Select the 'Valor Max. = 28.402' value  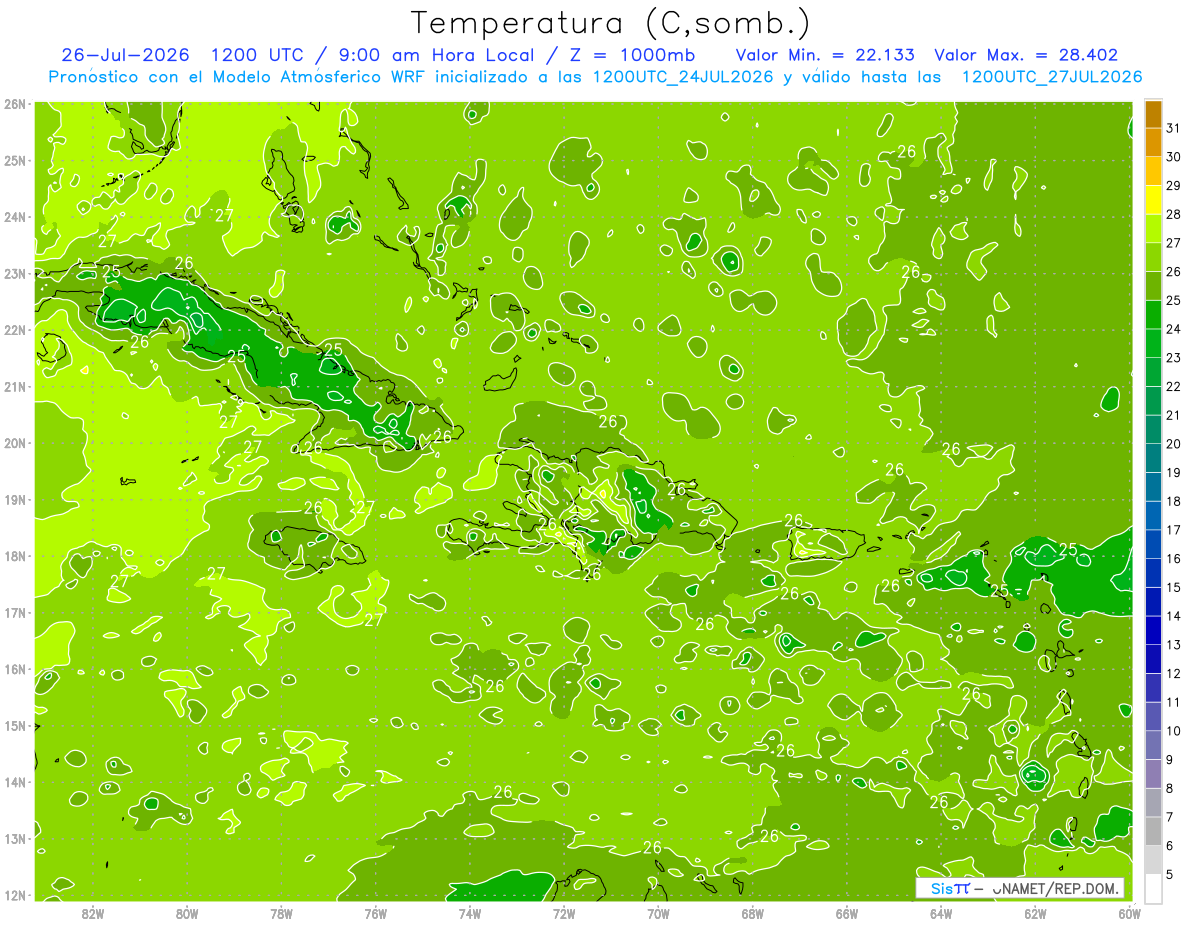coord(1026,55)
